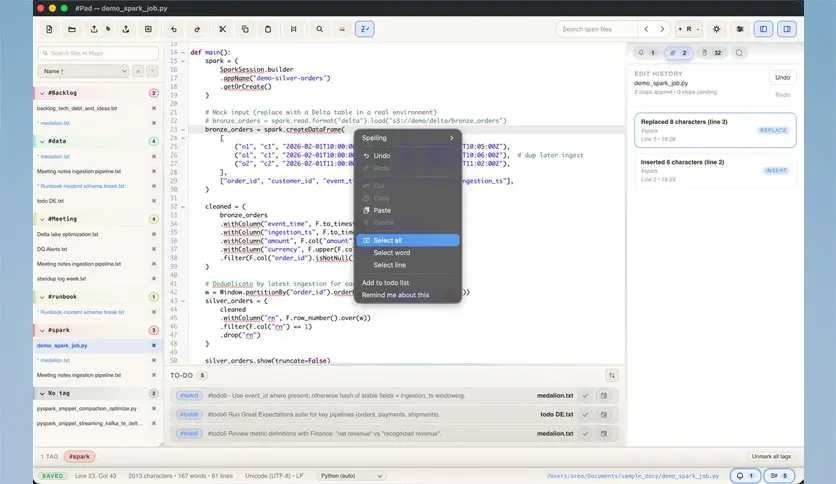Open standup log week.txt file
Viewport: 836px width, 484px height.
(61, 279)
